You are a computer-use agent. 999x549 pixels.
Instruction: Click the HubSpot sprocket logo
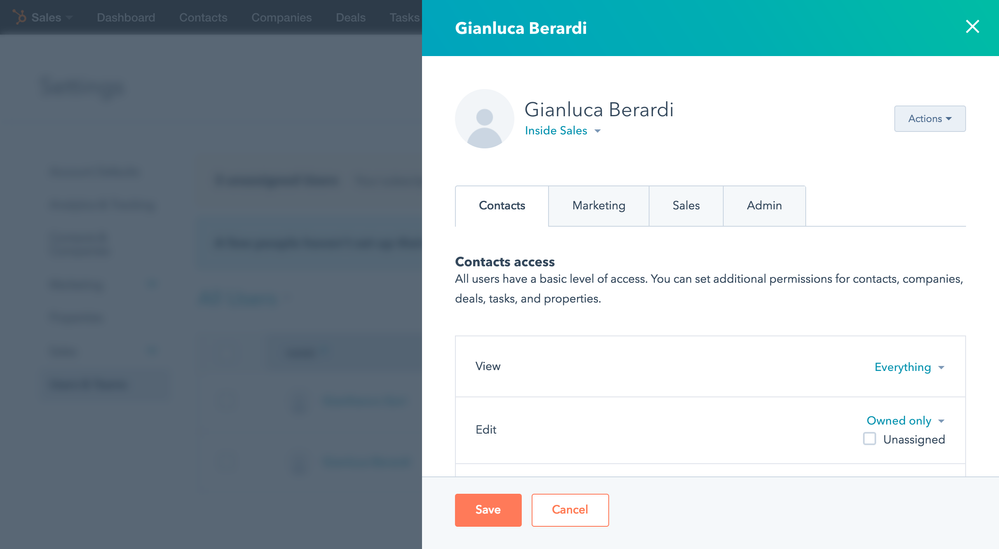click(20, 17)
